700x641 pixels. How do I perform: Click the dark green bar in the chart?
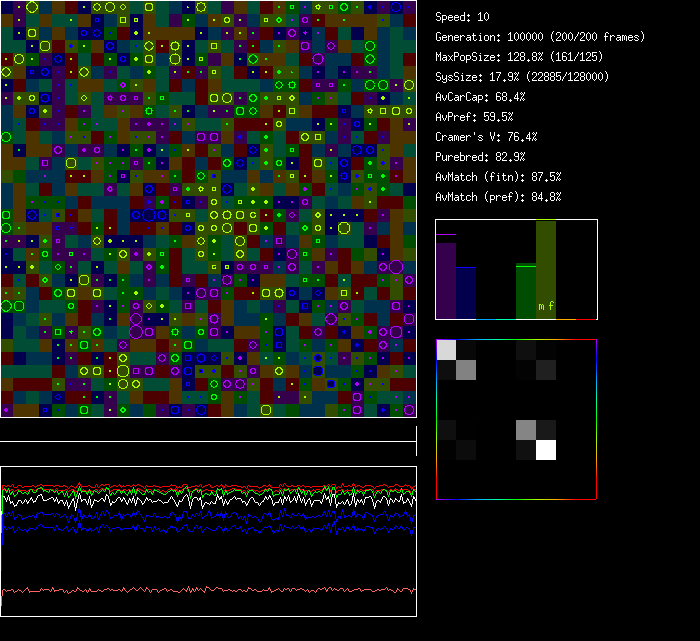point(526,292)
